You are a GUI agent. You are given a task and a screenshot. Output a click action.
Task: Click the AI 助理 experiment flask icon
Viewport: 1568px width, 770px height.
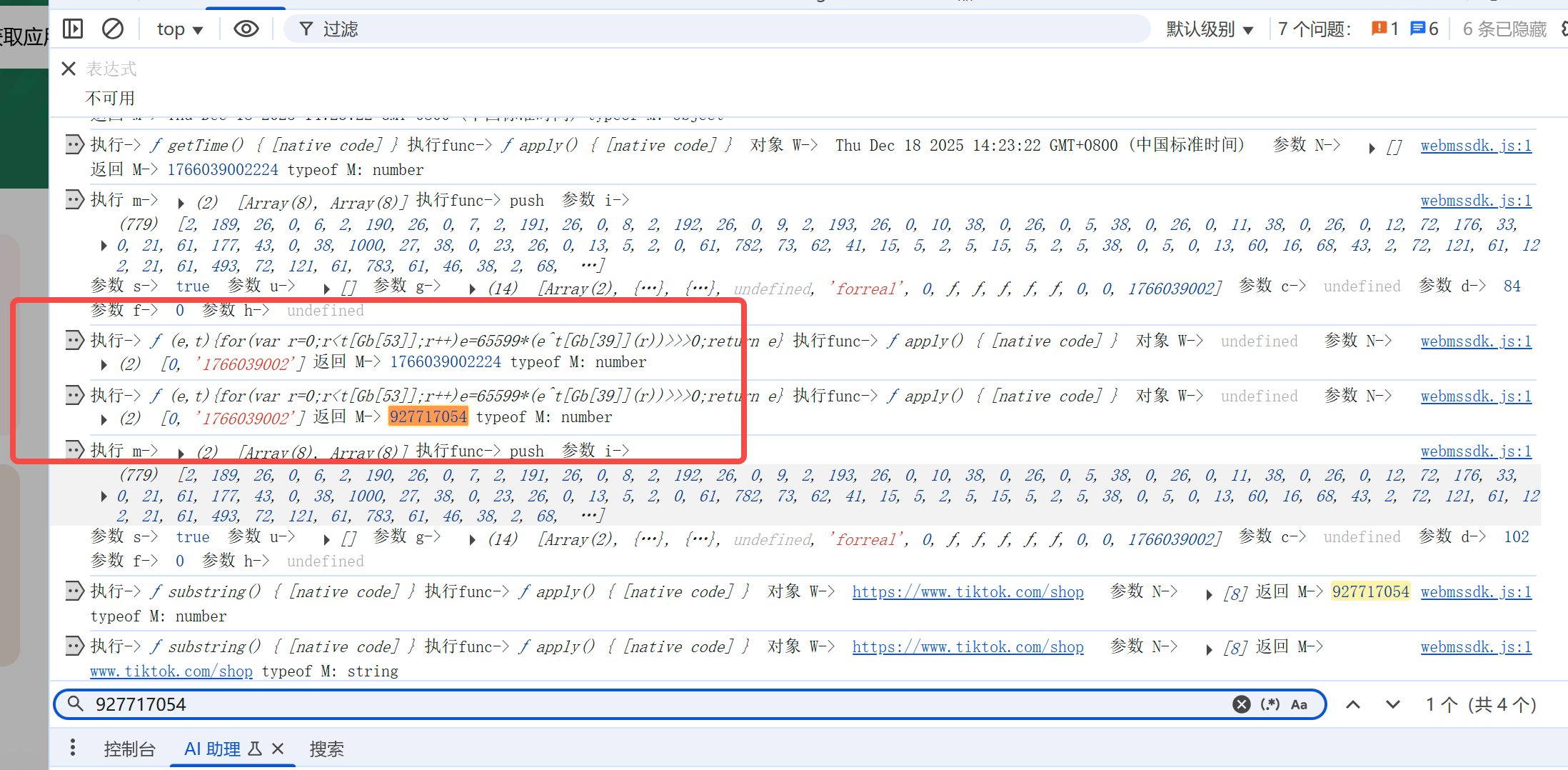[255, 749]
